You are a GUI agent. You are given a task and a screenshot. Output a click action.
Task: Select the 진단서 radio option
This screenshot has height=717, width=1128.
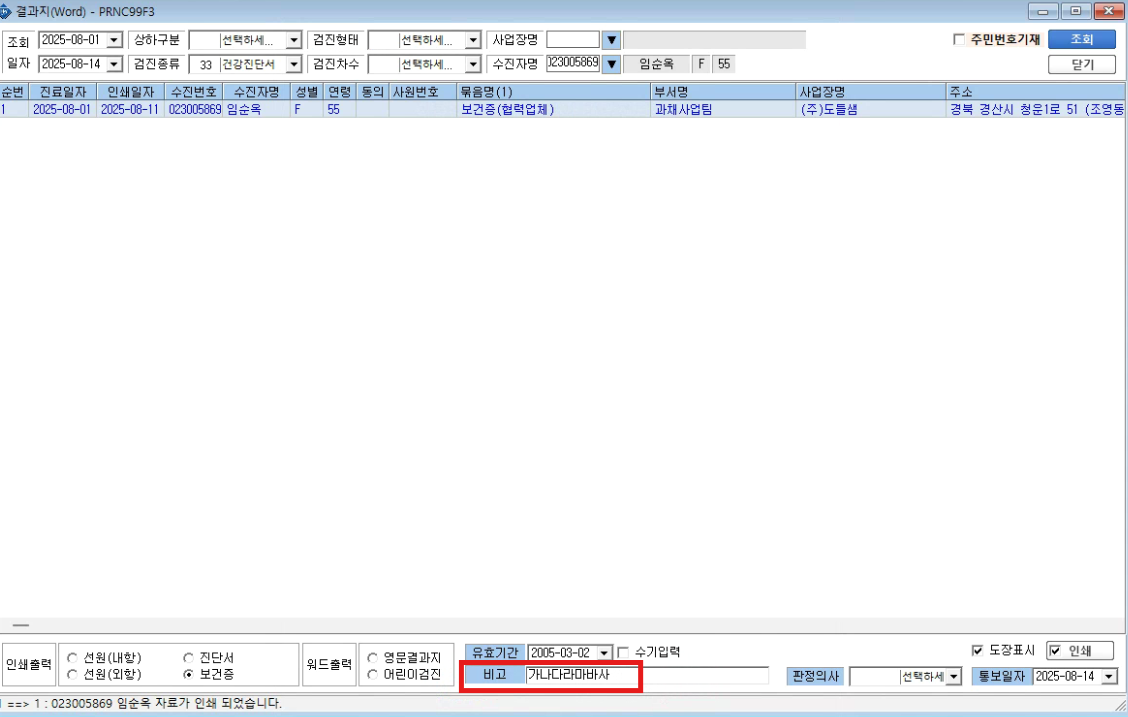[x=188, y=657]
